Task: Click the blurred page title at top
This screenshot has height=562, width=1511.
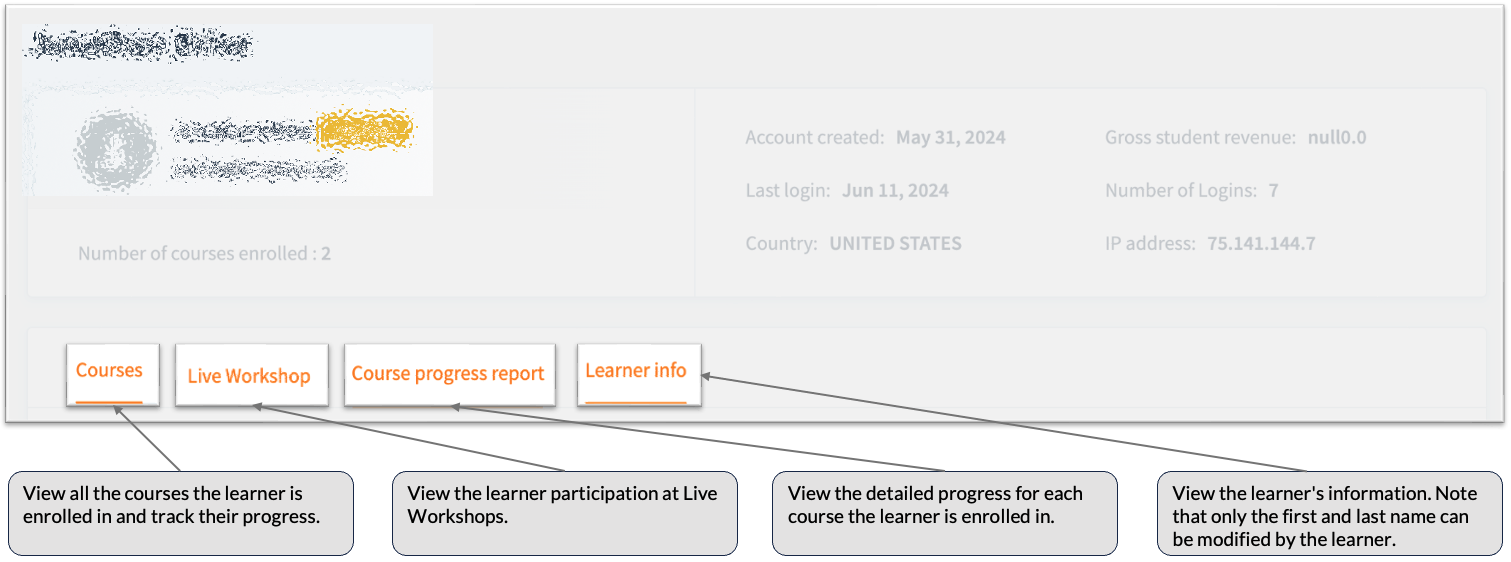Action: click(x=141, y=44)
